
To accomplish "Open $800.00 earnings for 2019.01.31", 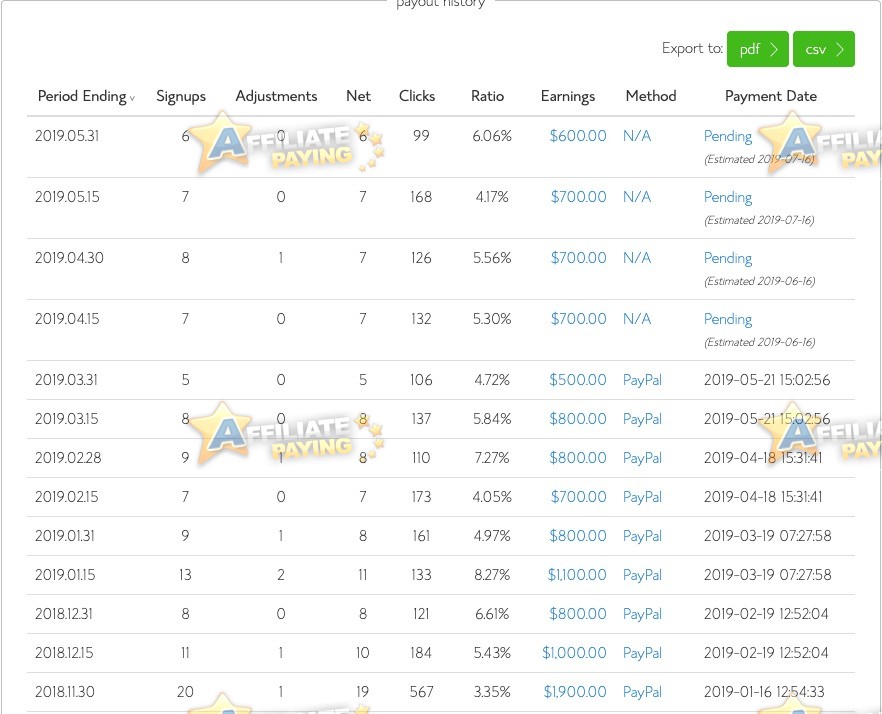I will click(578, 536).
